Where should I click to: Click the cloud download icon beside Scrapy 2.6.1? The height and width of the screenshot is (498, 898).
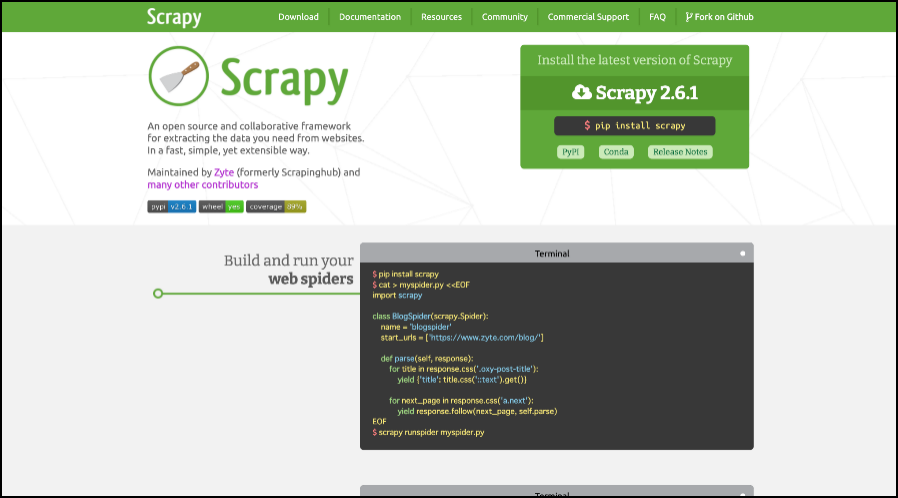coord(581,92)
